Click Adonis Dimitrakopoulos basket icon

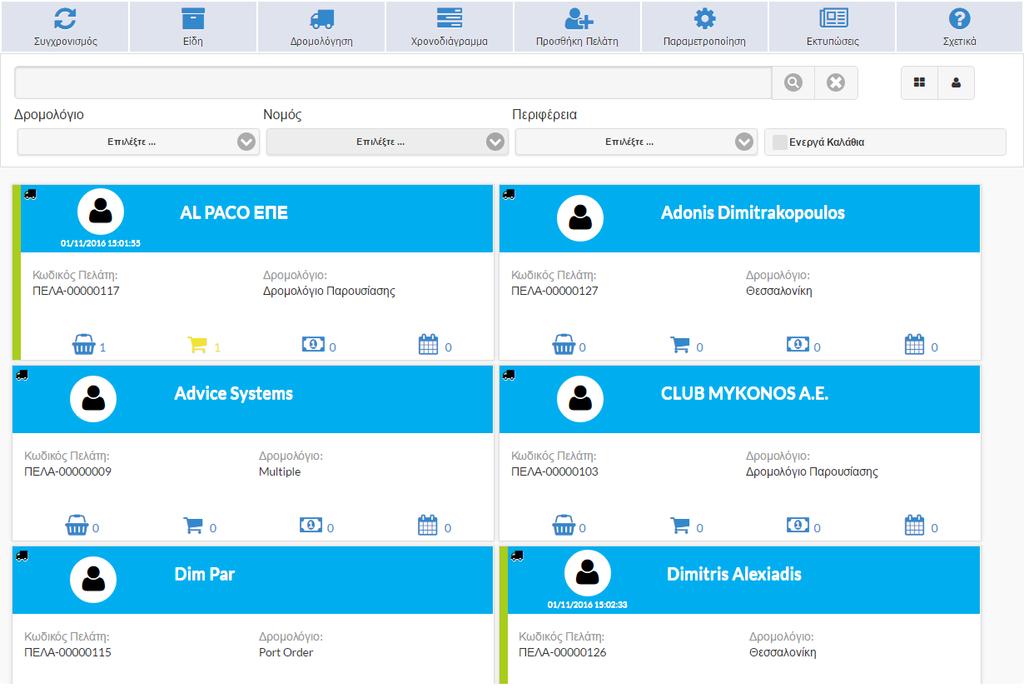[x=564, y=344]
